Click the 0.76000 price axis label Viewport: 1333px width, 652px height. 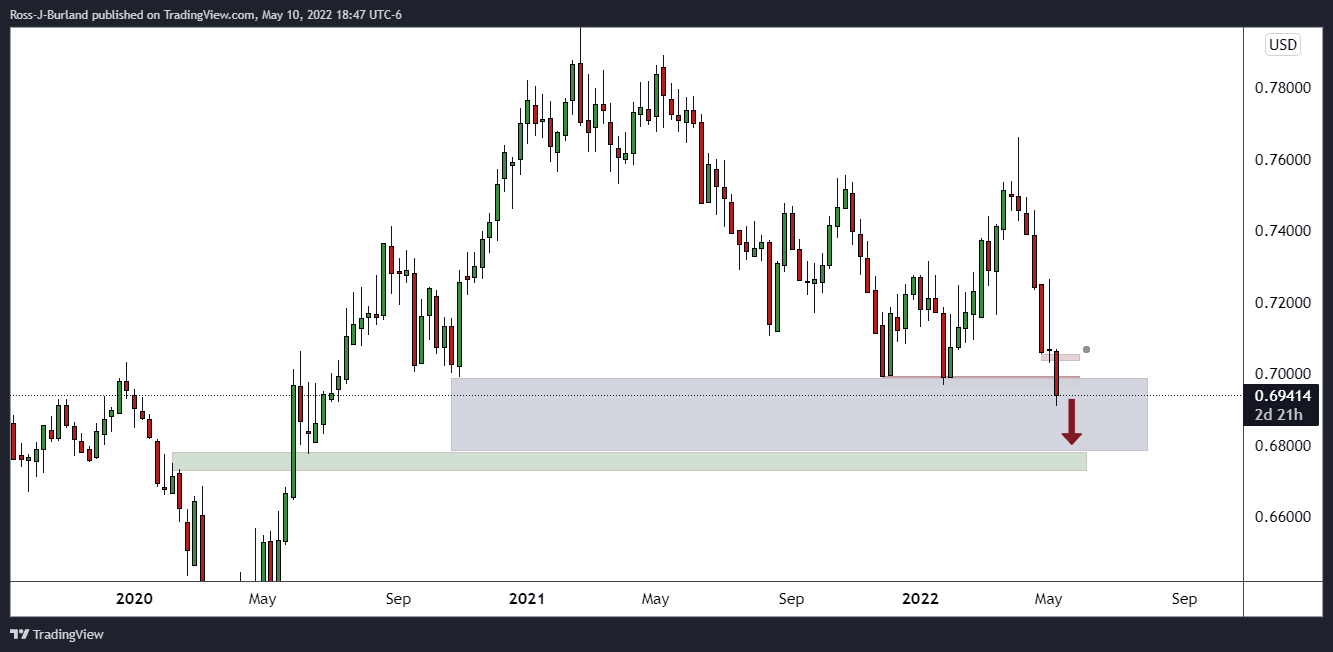point(1284,160)
